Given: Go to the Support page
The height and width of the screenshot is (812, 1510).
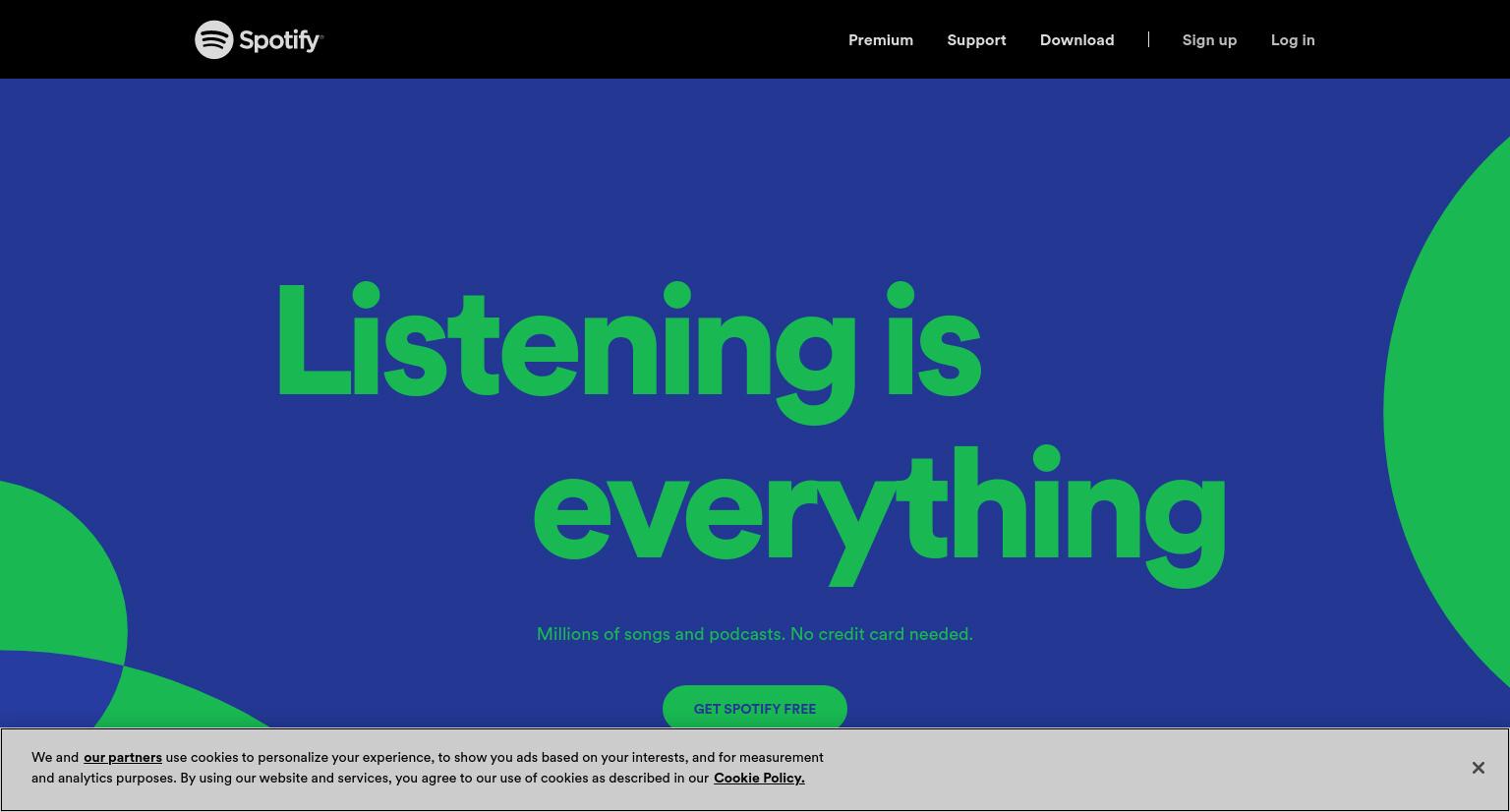Looking at the screenshot, I should point(976,40).
